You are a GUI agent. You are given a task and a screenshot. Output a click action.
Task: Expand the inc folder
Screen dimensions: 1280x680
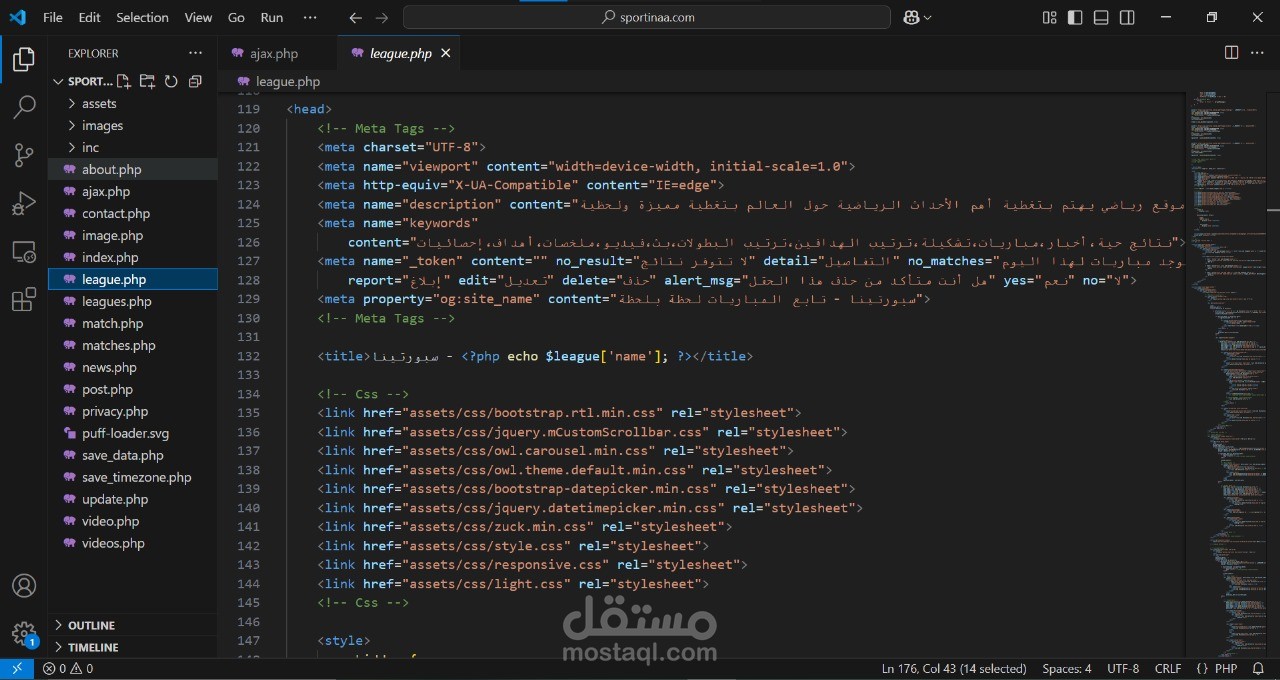(133, 147)
